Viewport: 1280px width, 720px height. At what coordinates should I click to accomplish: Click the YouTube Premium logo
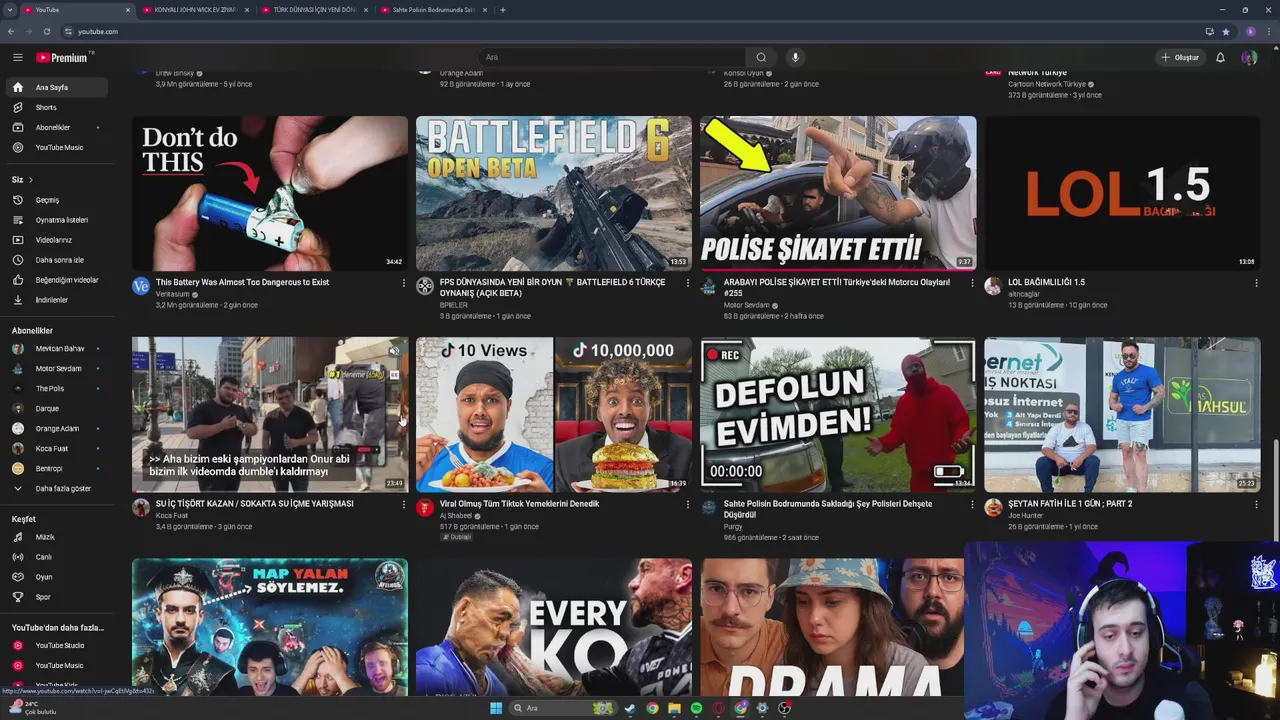click(63, 57)
